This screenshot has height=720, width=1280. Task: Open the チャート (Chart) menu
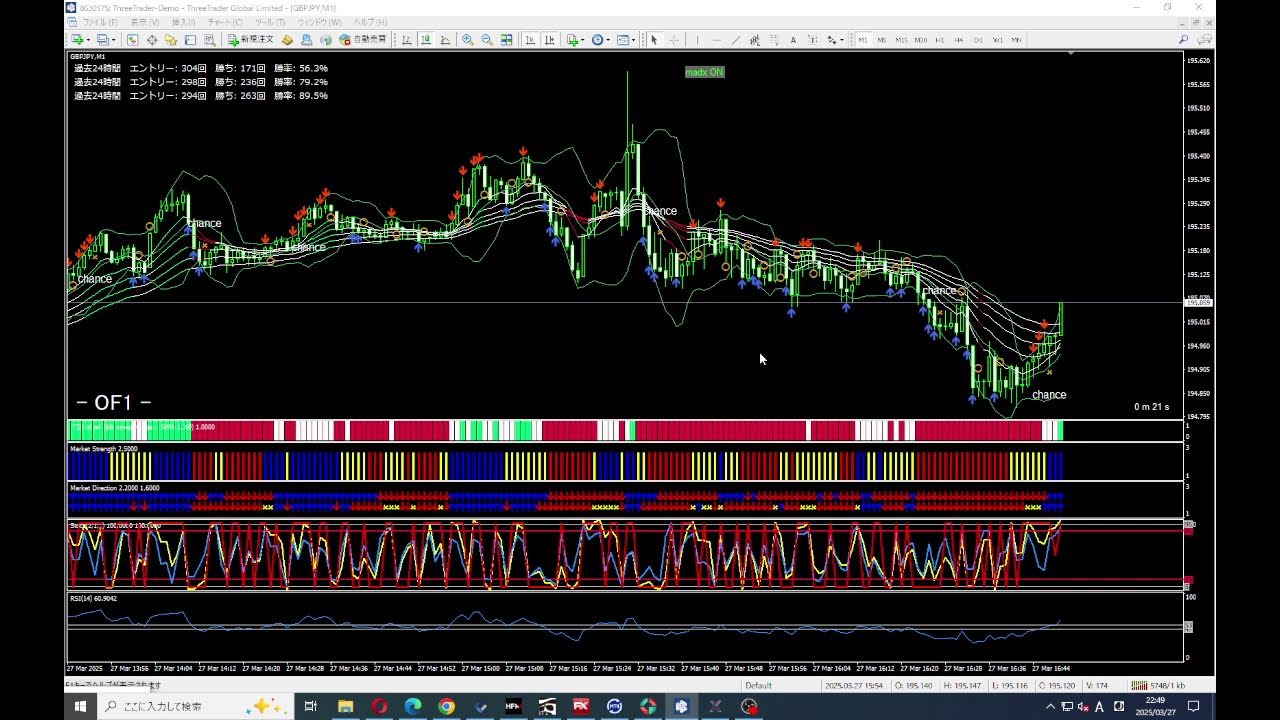pos(224,22)
